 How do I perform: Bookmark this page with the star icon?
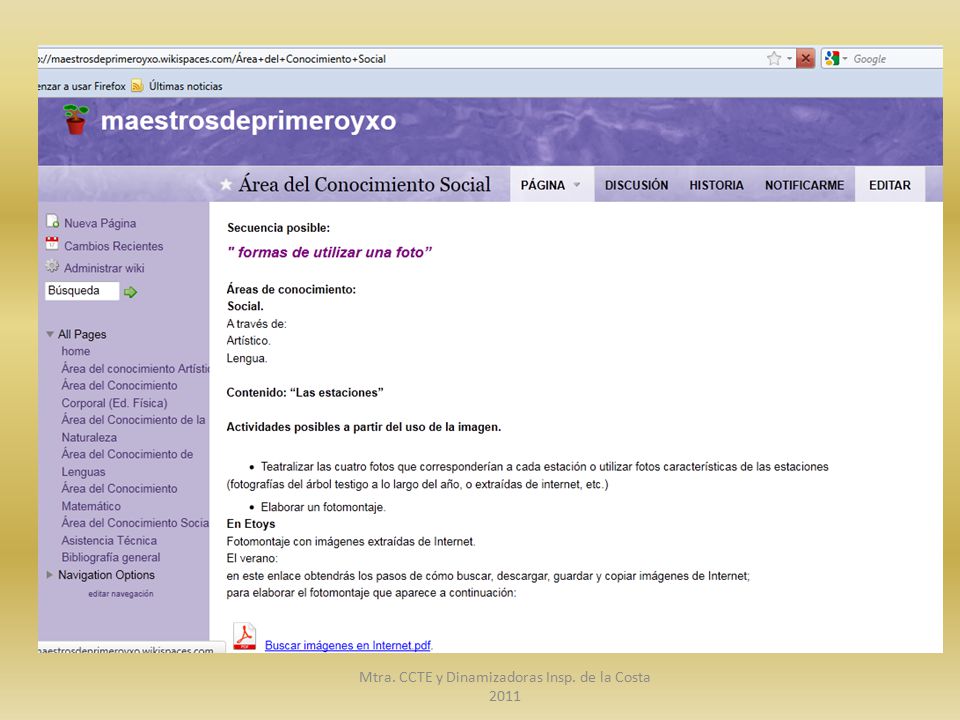tap(774, 59)
